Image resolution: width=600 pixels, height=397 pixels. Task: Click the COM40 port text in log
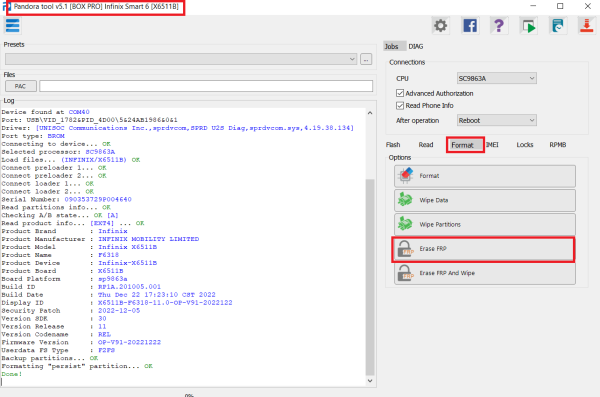coord(79,112)
